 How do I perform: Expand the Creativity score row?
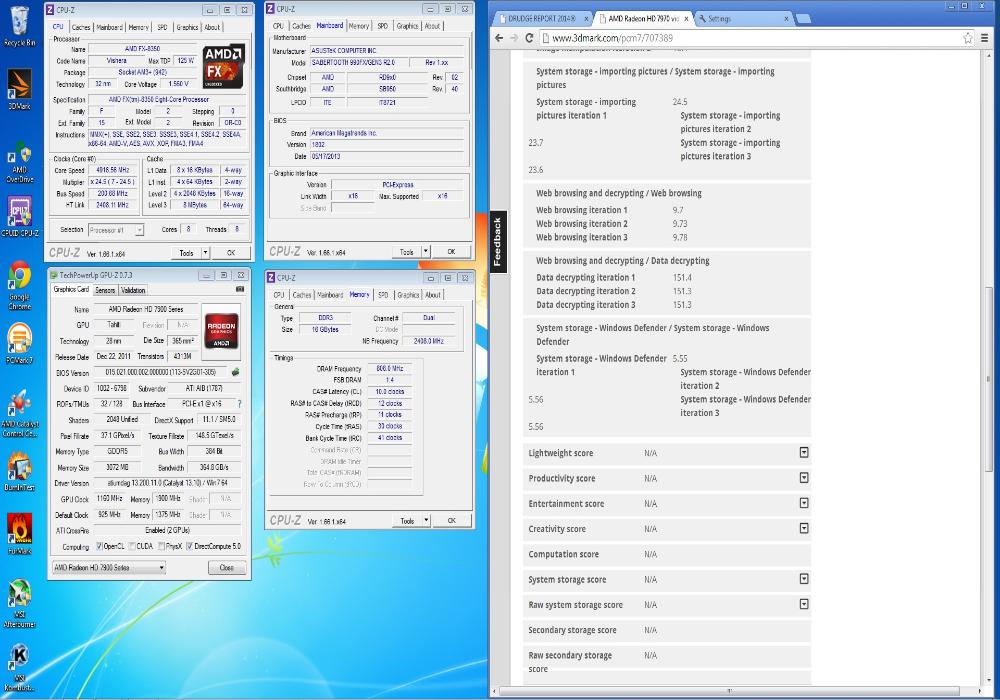click(x=804, y=528)
